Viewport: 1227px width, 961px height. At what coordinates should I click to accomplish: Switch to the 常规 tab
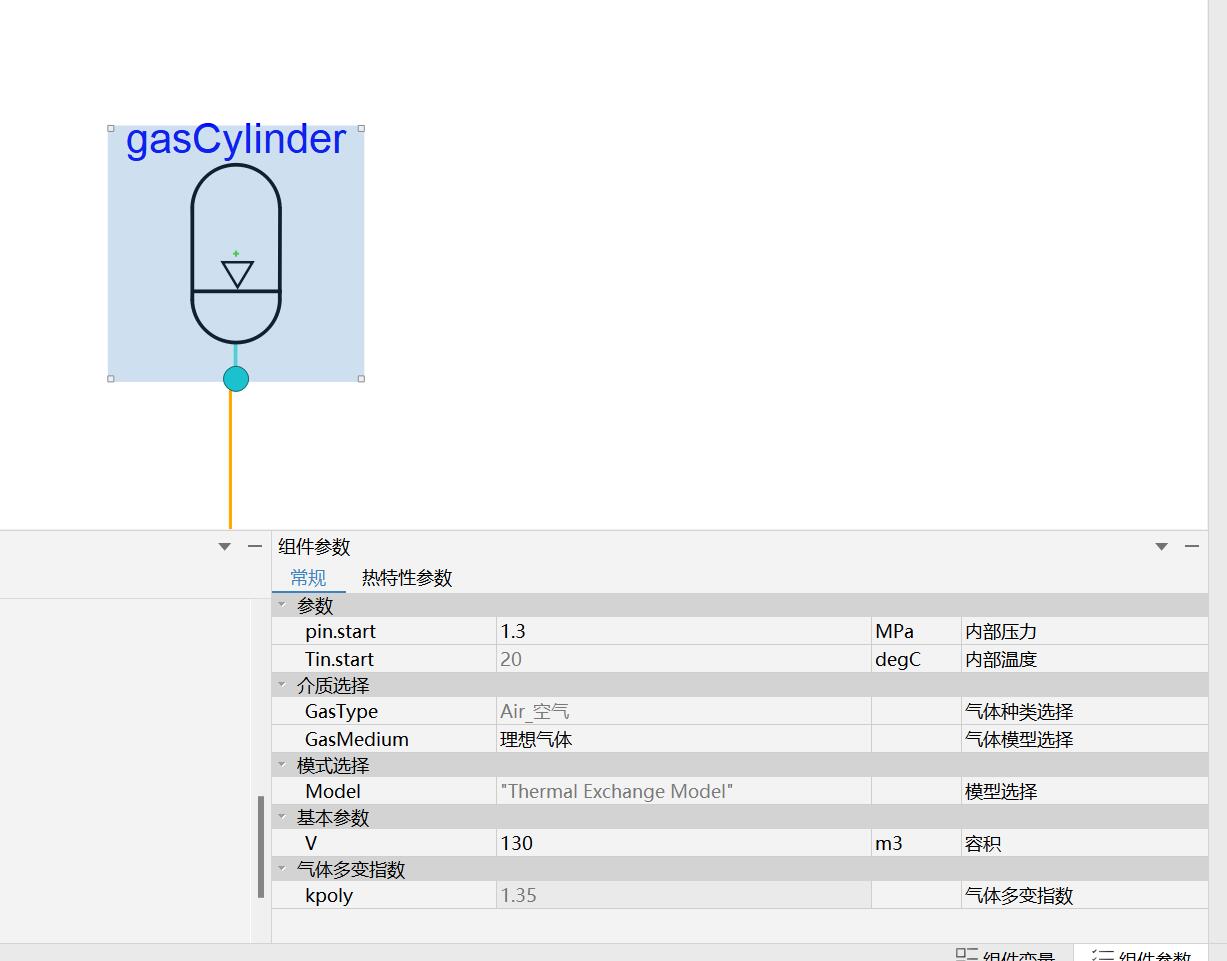point(308,578)
